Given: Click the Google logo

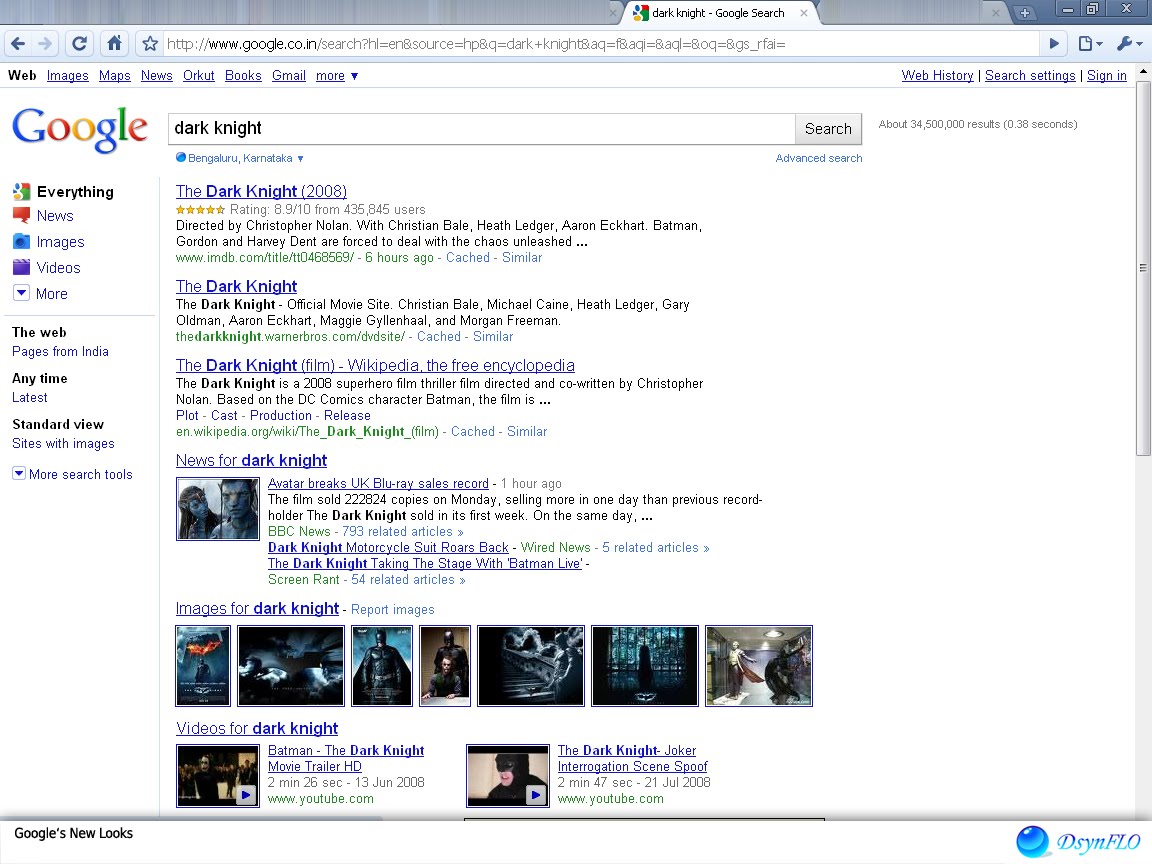Looking at the screenshot, I should [x=80, y=128].
